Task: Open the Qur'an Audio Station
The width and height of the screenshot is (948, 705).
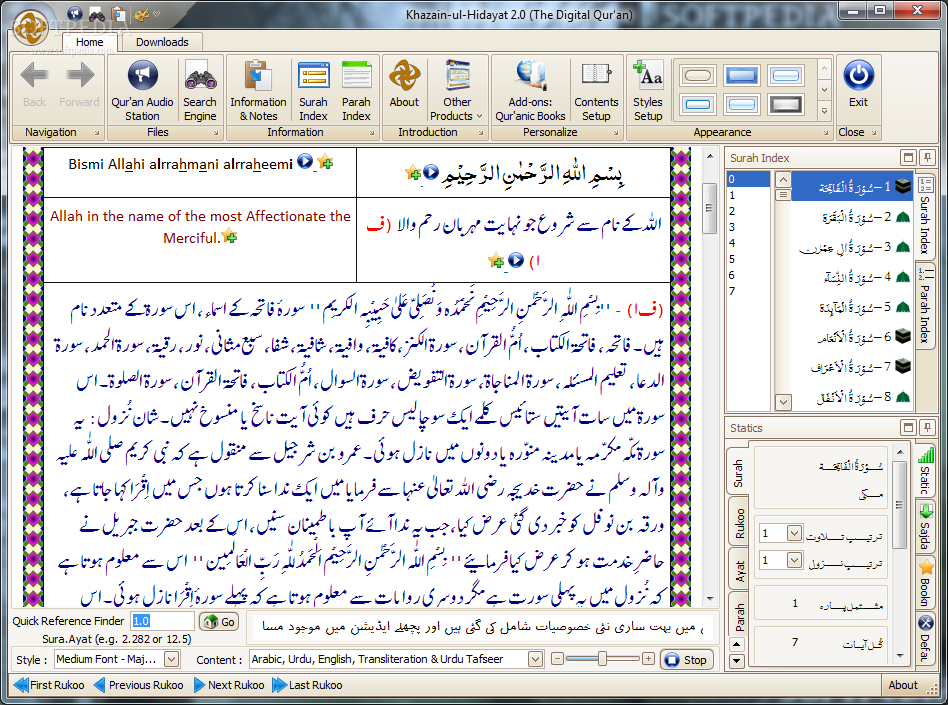Action: click(x=142, y=91)
